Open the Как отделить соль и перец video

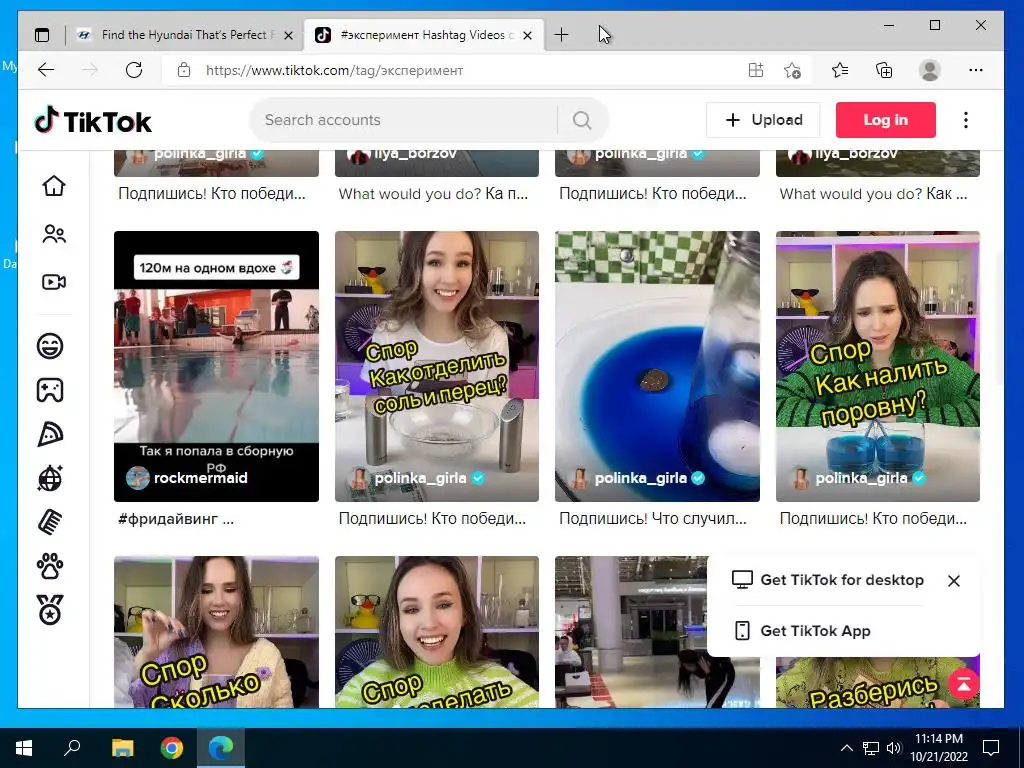click(x=437, y=366)
